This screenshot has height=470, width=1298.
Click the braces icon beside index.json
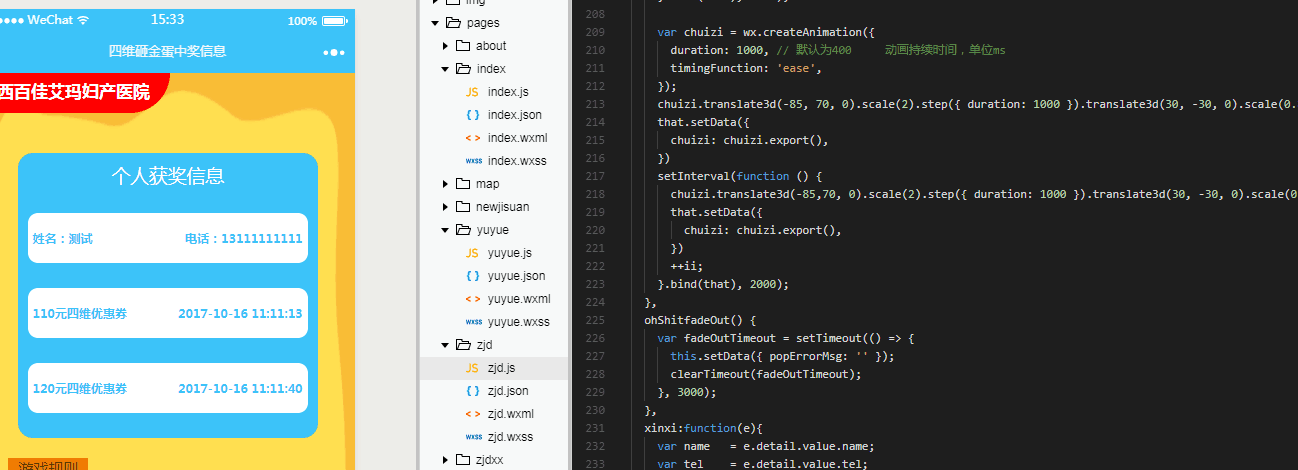pyautogui.click(x=472, y=115)
